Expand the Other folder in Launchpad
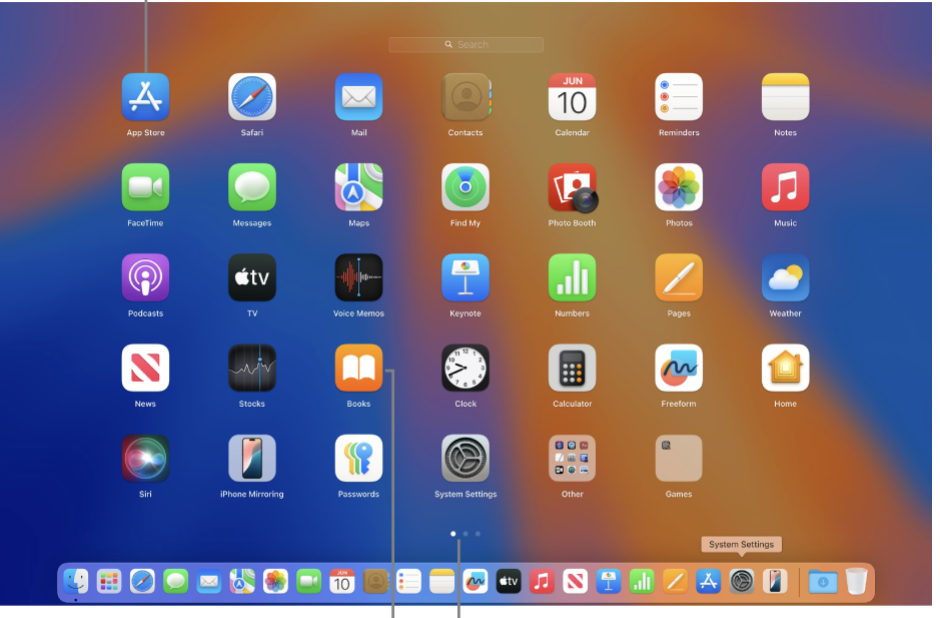 click(572, 458)
